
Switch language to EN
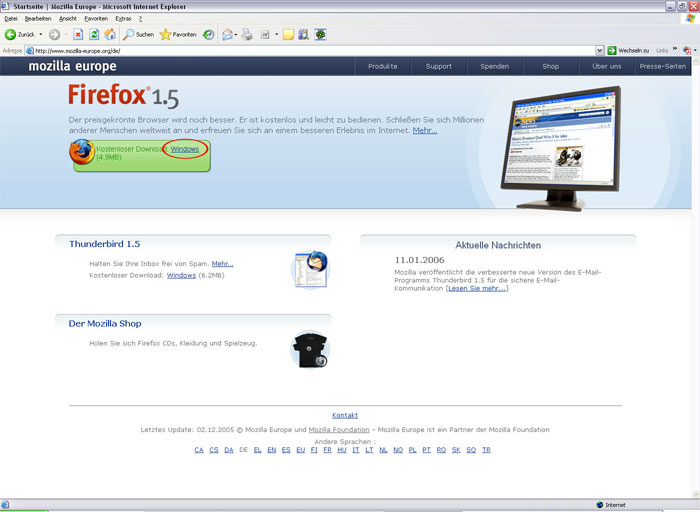point(272,450)
